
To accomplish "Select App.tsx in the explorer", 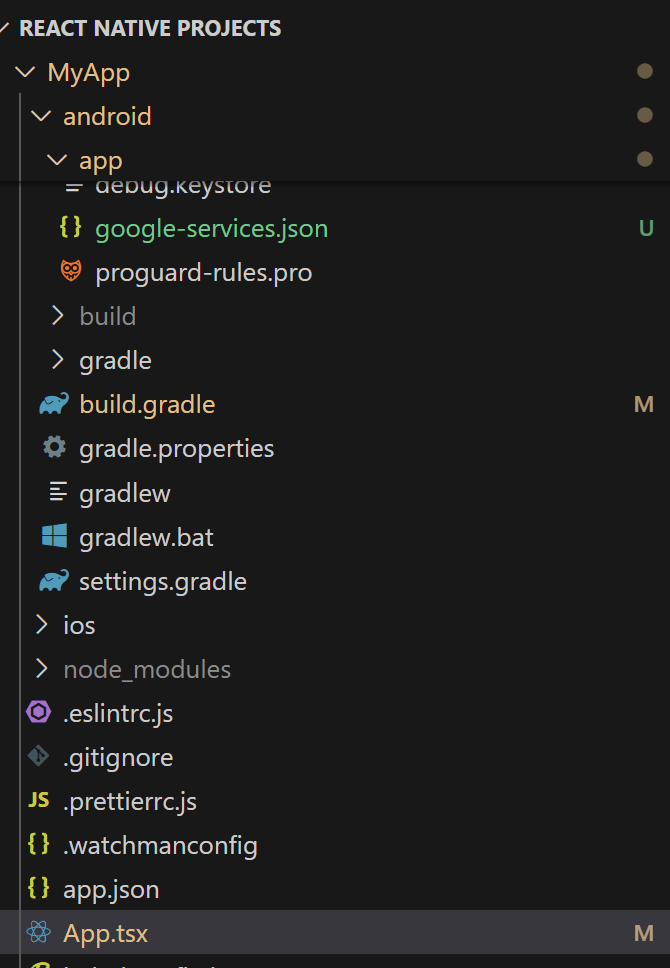I will tap(335, 933).
